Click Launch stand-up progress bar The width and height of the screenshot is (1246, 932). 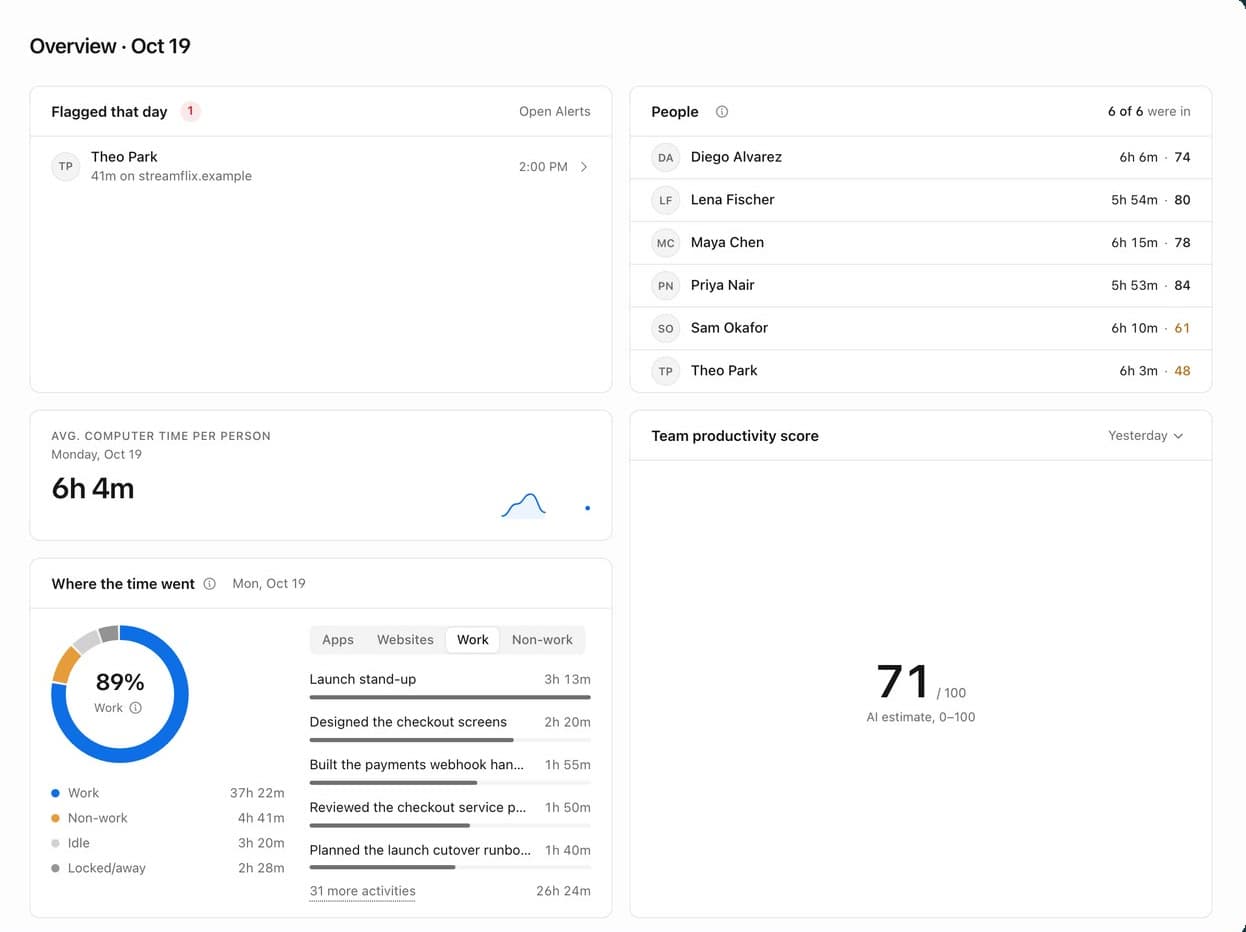(x=450, y=697)
